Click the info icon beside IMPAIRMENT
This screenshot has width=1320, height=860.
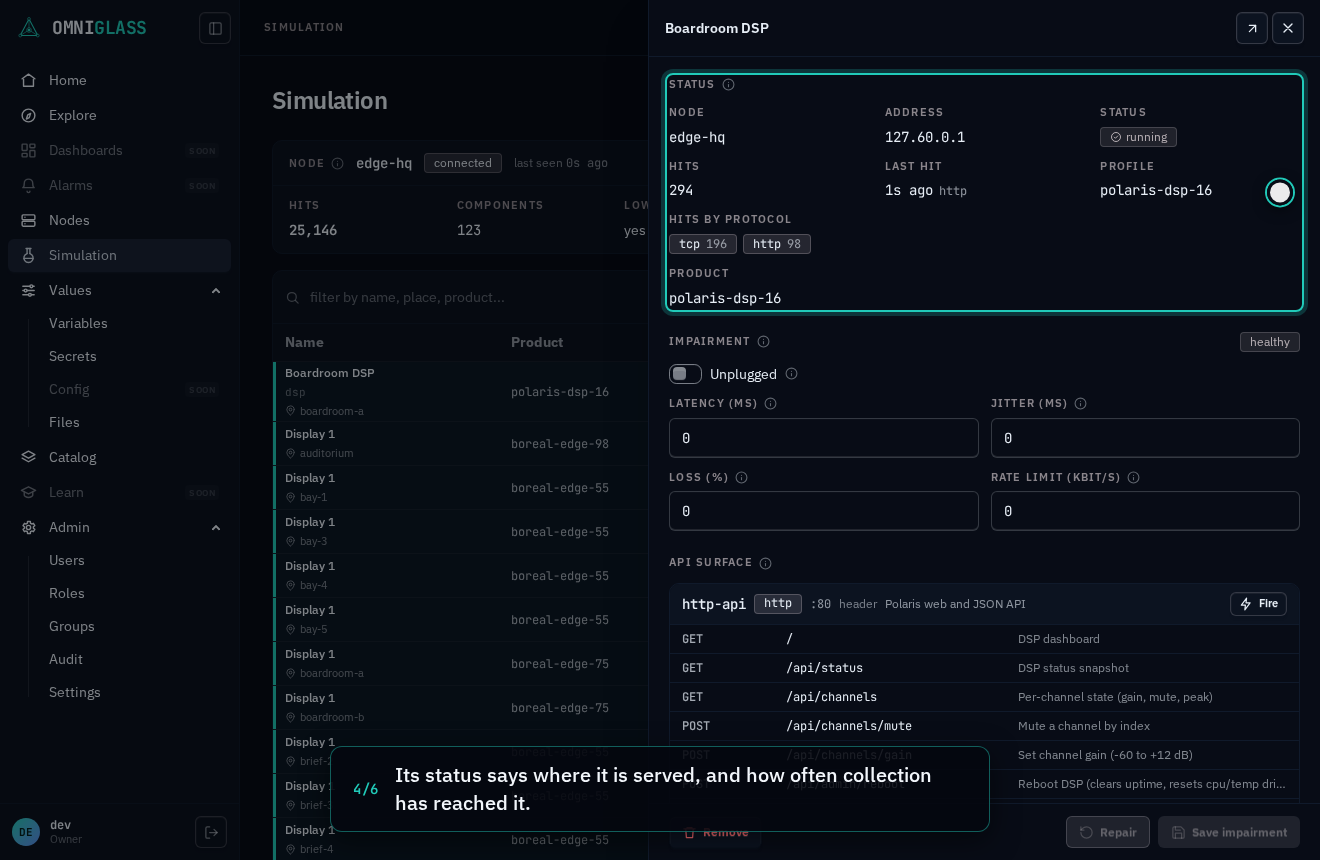pos(763,342)
